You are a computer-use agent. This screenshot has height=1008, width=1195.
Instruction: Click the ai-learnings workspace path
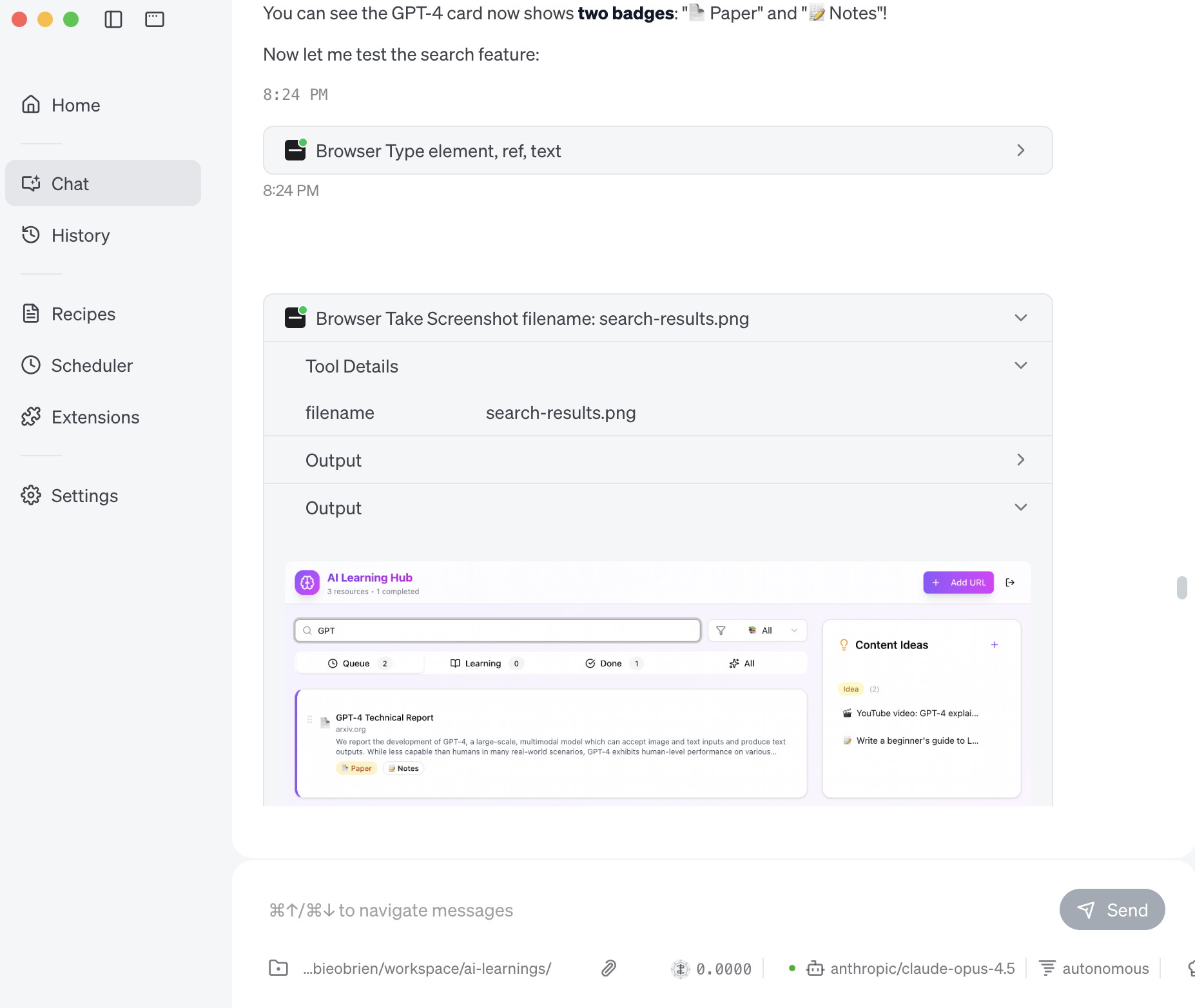427,969
